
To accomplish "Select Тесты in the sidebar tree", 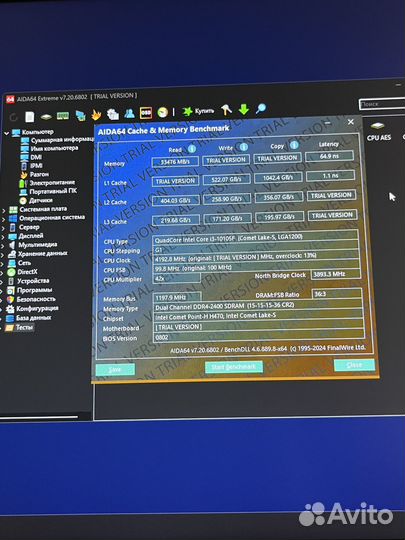I will (x=24, y=327).
